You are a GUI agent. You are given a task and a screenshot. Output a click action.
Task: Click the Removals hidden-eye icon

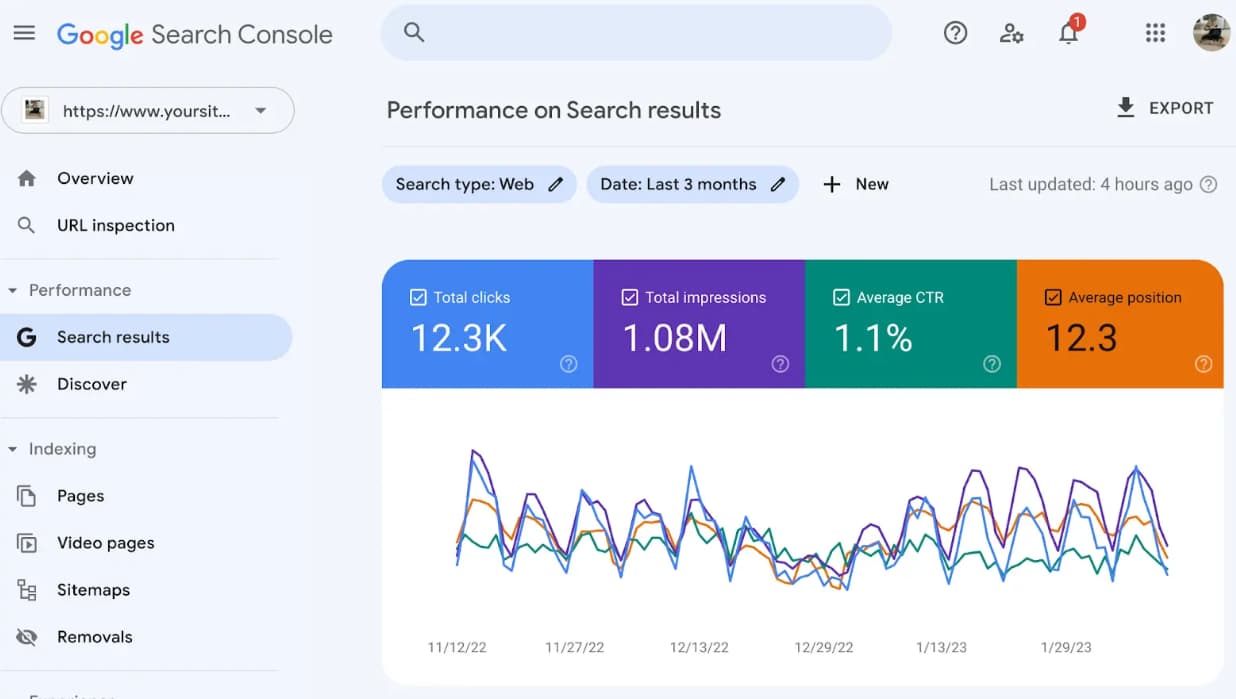[27, 637]
